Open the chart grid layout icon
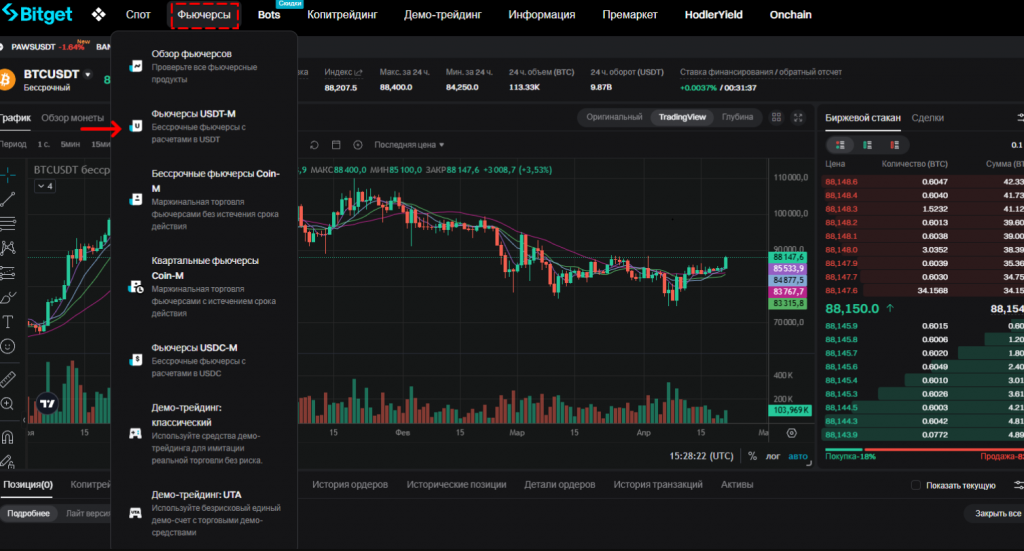Screen dimensions: 1024x551 pyautogui.click(x=776, y=118)
